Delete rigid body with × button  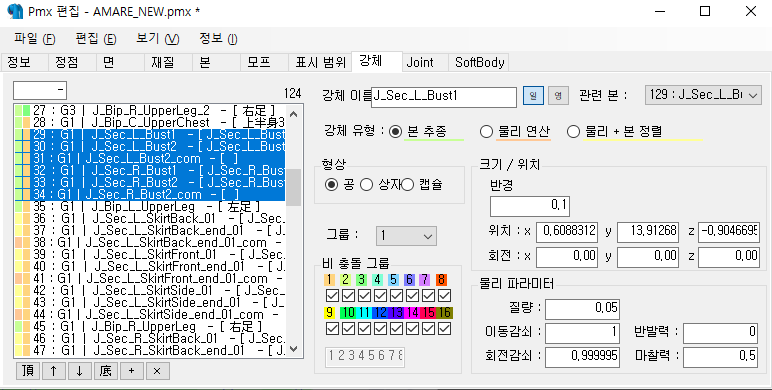click(158, 371)
